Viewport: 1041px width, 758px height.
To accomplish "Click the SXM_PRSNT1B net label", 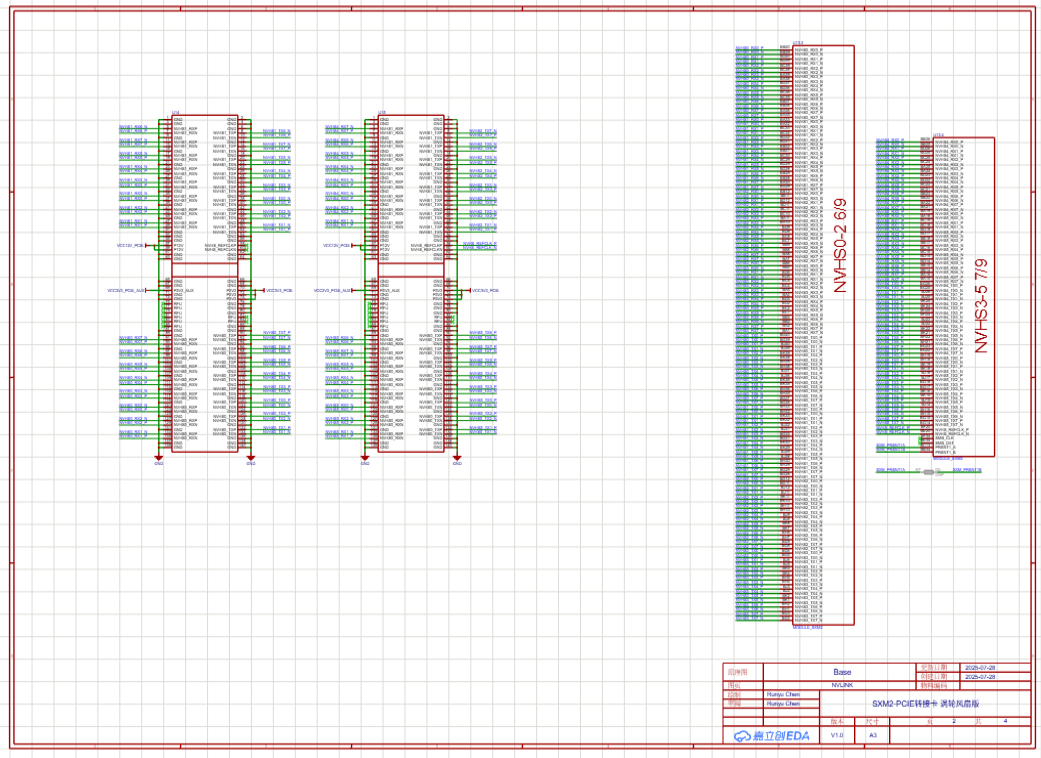I will [967, 470].
